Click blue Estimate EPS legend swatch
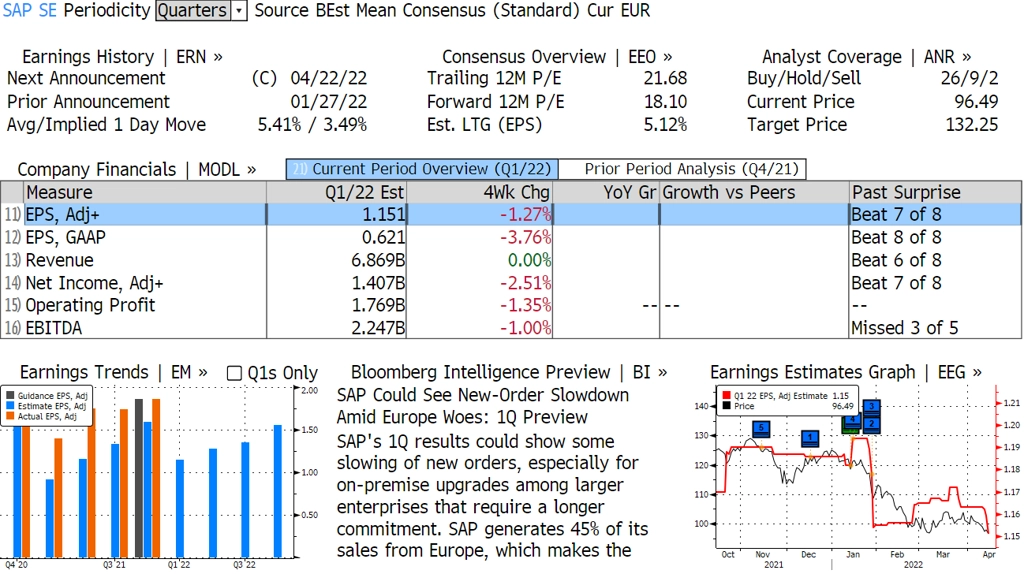The width and height of the screenshot is (1024, 574). coord(10,406)
